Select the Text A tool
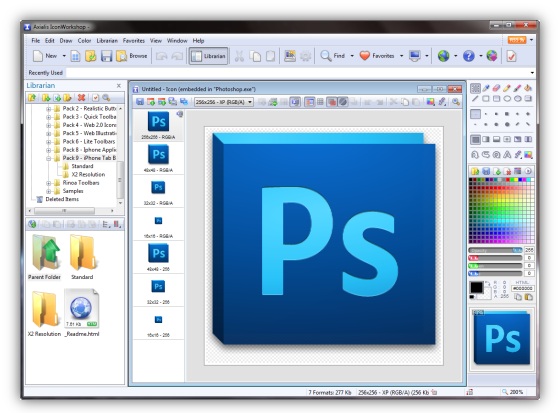Viewport: 560px width, 413px height. [507, 155]
